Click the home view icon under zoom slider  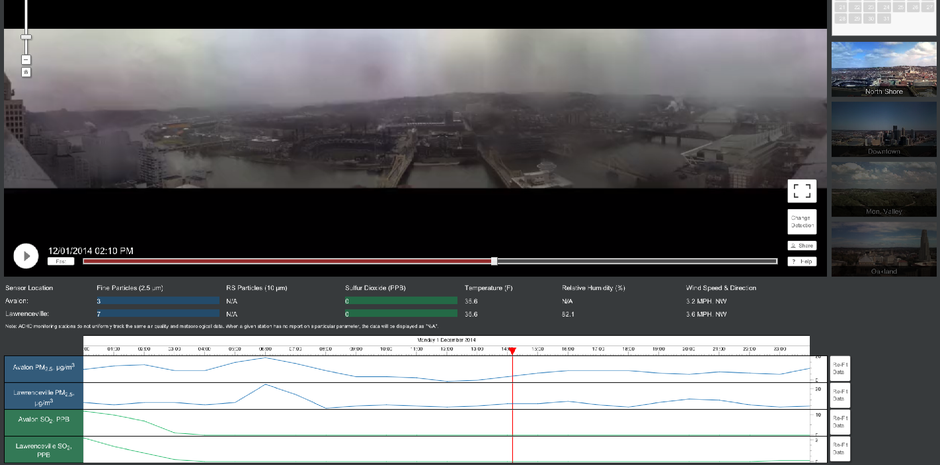(x=26, y=72)
